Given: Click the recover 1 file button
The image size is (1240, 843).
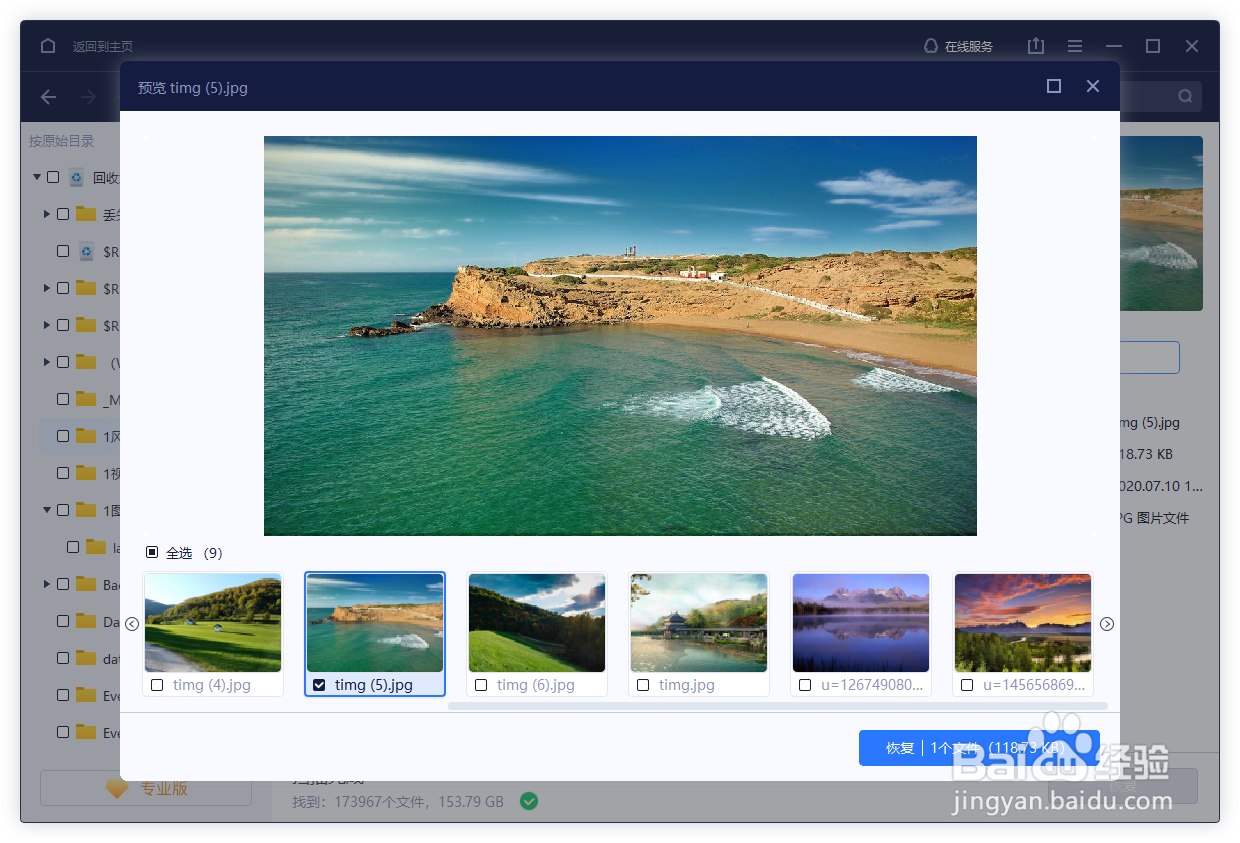Looking at the screenshot, I should coord(979,748).
